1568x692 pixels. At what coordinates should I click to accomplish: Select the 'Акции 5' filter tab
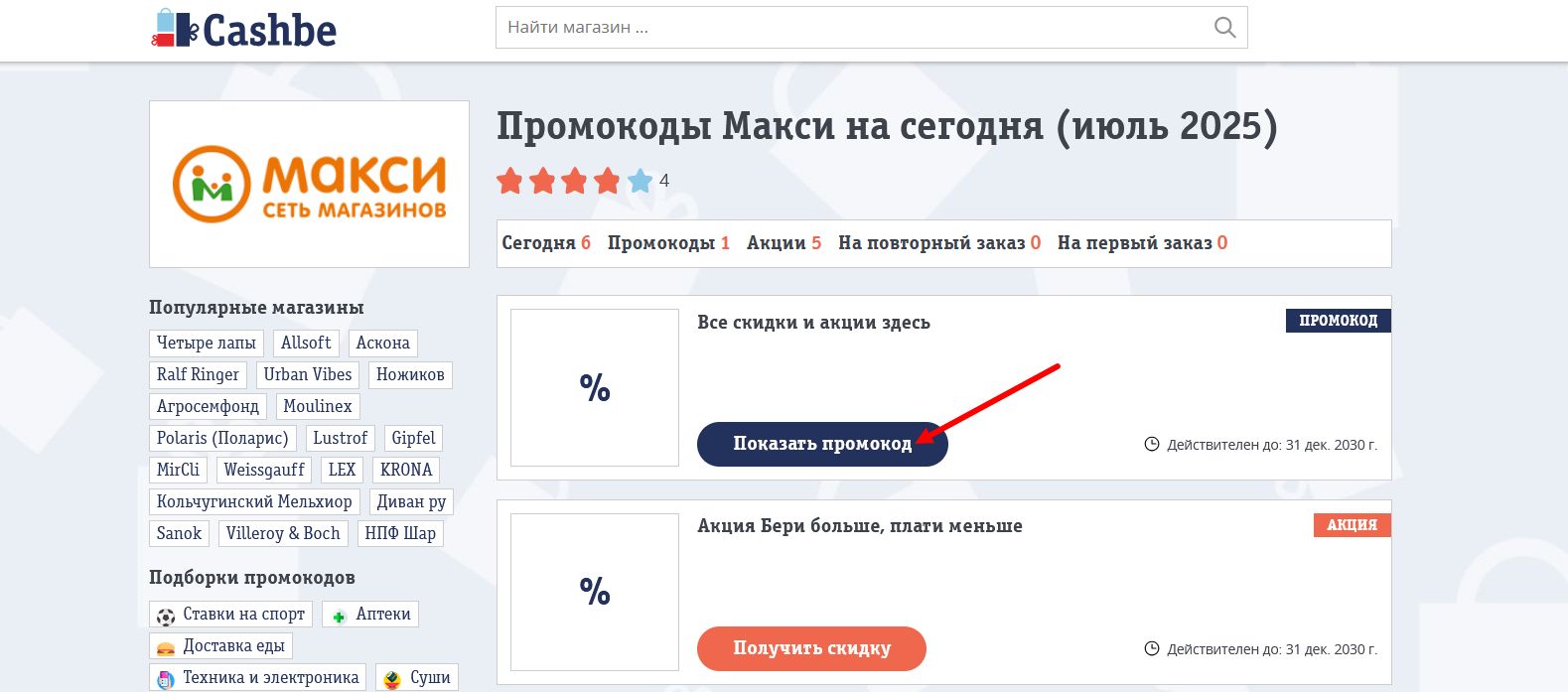click(784, 243)
